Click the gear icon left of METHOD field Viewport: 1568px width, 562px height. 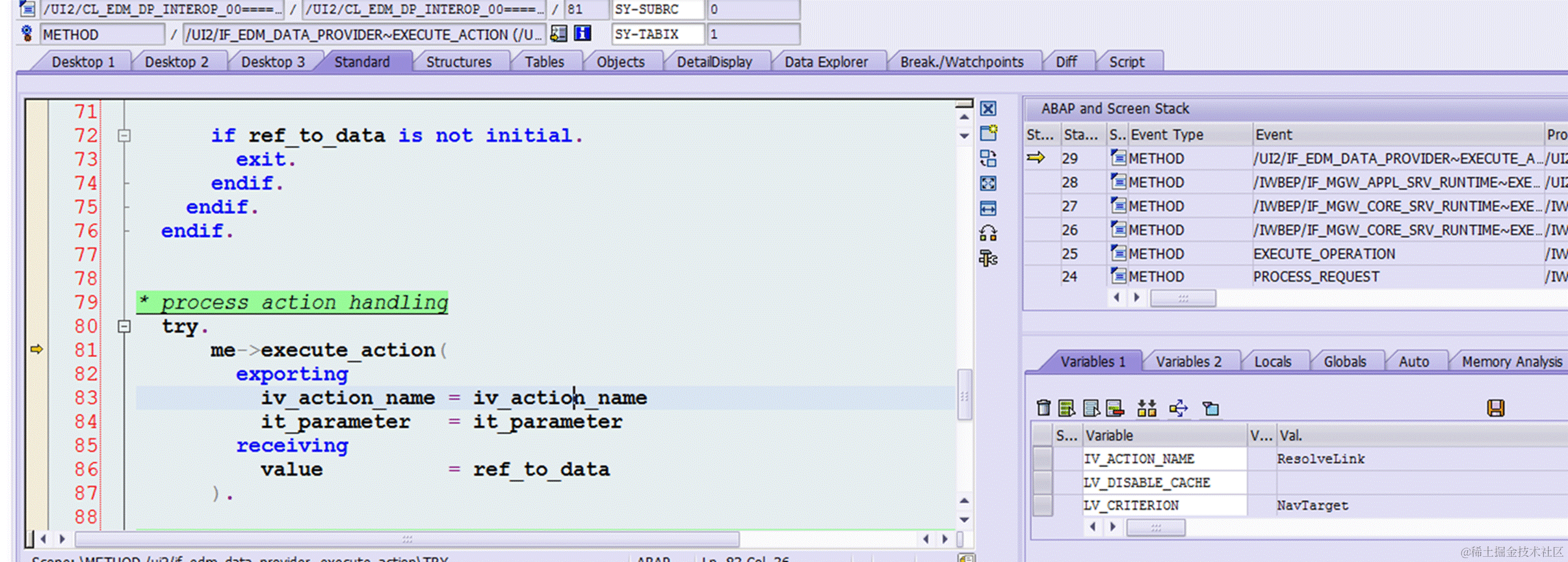pos(27,33)
